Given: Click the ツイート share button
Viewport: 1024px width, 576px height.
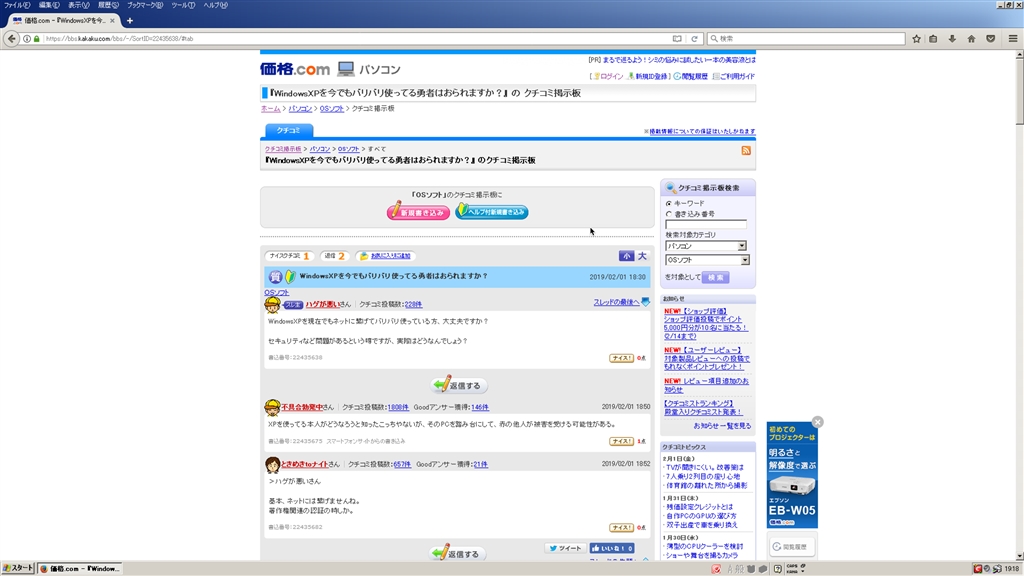Looking at the screenshot, I should click(565, 549).
